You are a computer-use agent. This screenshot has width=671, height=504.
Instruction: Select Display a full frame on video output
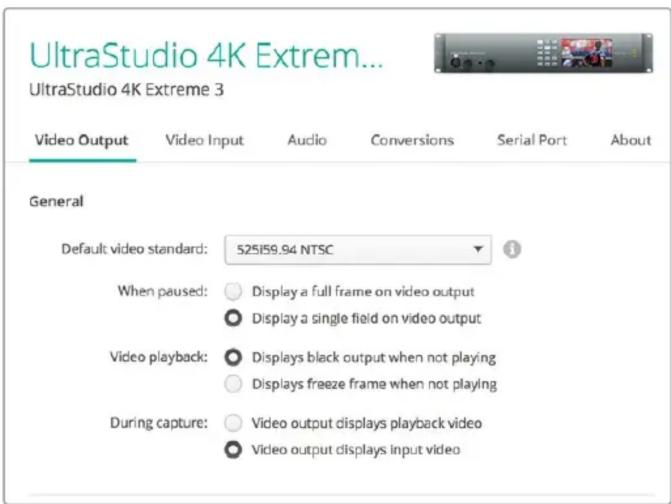(234, 292)
